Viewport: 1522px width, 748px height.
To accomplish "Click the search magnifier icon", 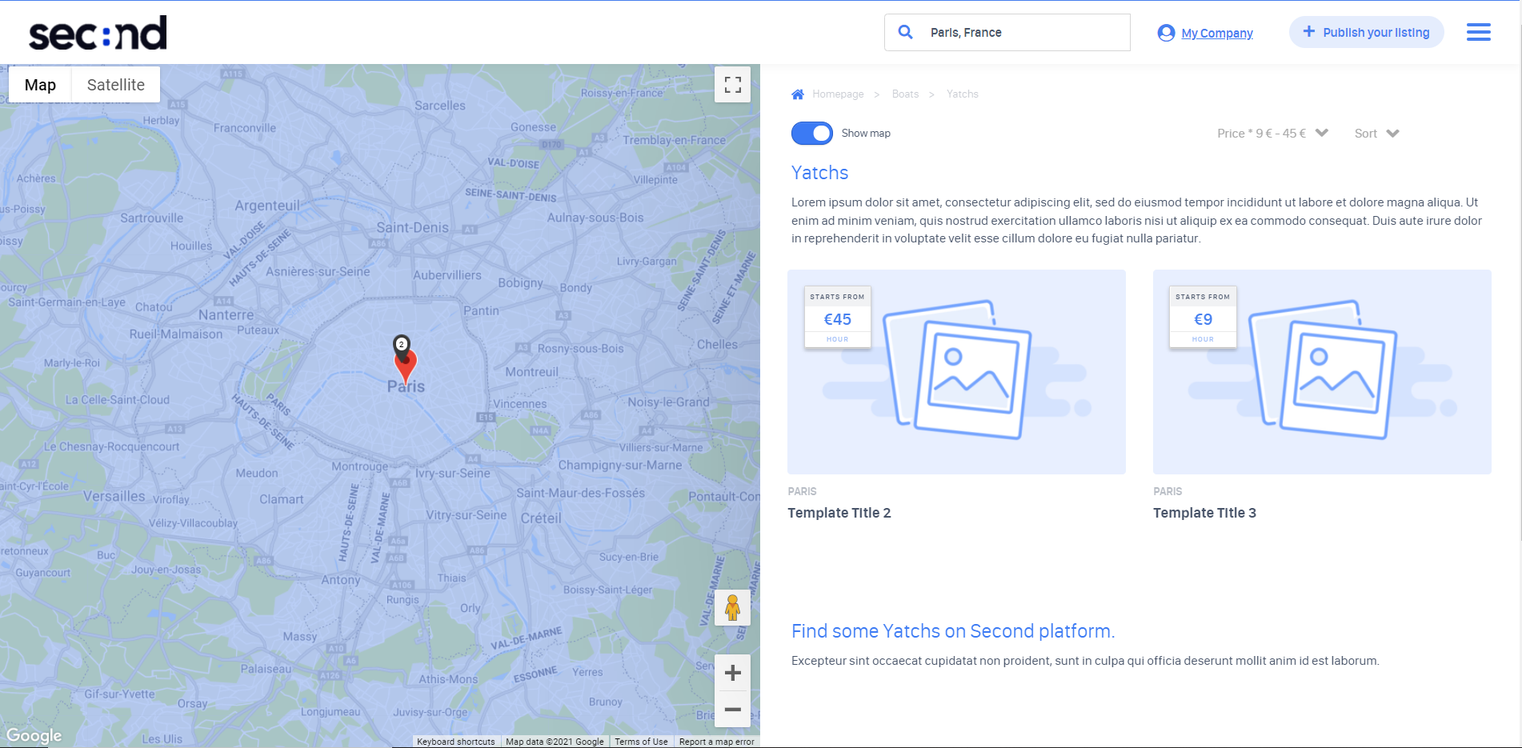I will [905, 32].
